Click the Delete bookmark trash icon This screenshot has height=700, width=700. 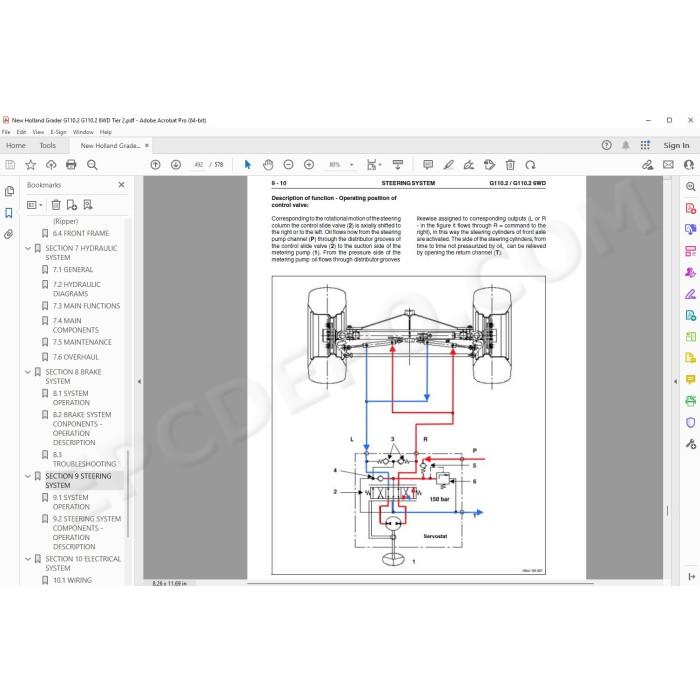point(56,205)
